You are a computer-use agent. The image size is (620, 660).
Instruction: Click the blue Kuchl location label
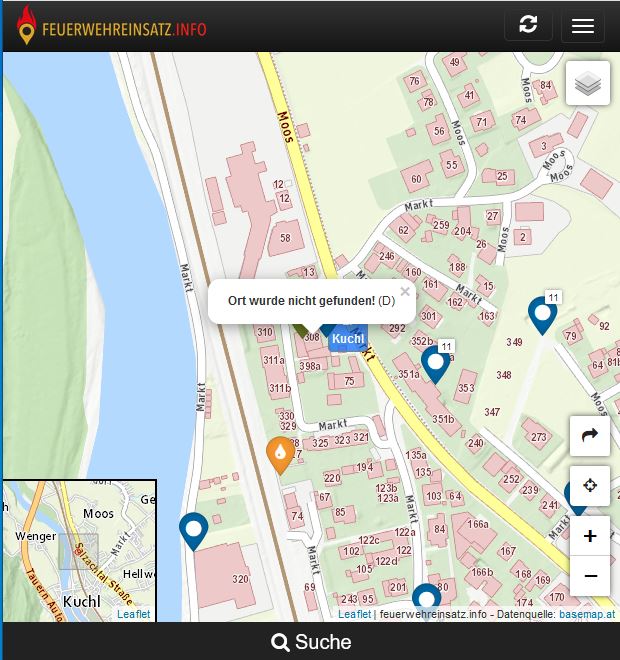point(348,339)
